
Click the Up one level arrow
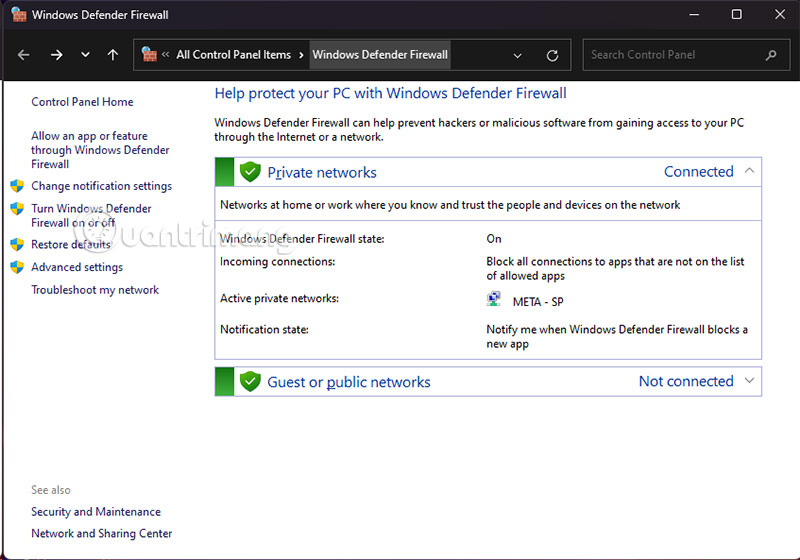112,55
